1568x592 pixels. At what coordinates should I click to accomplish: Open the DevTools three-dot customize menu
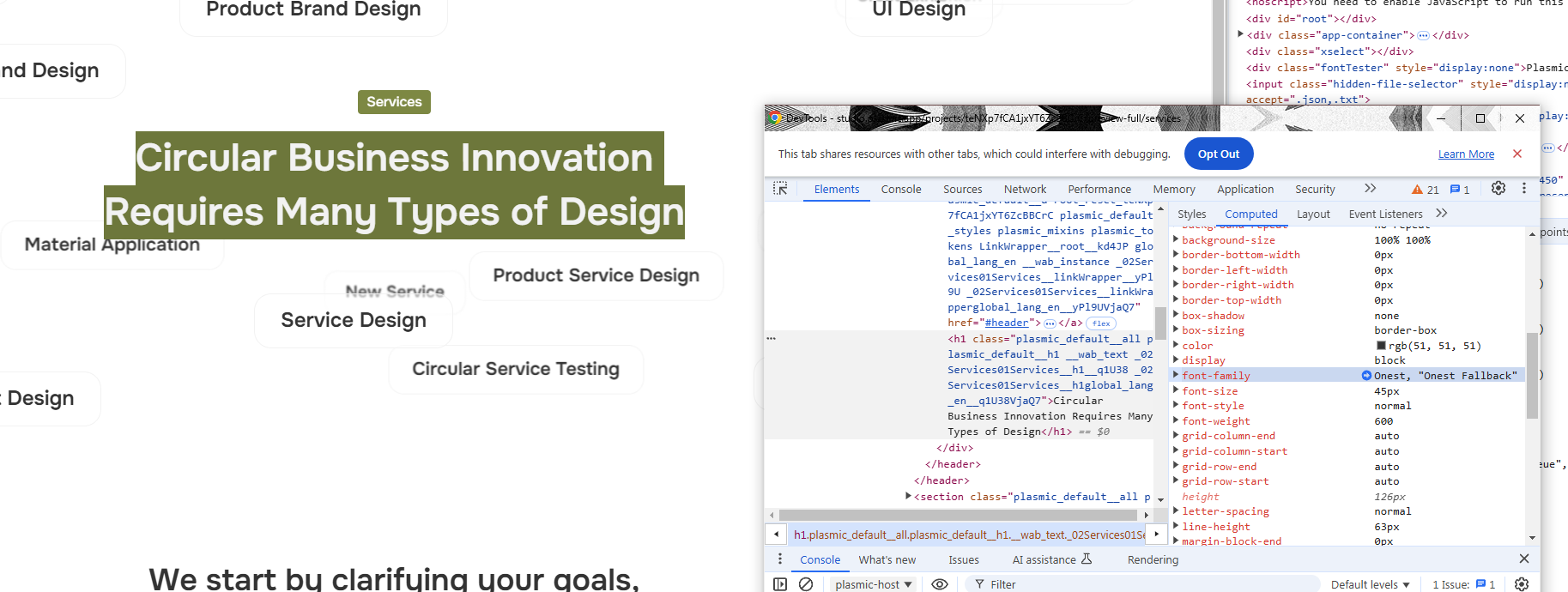click(1523, 189)
